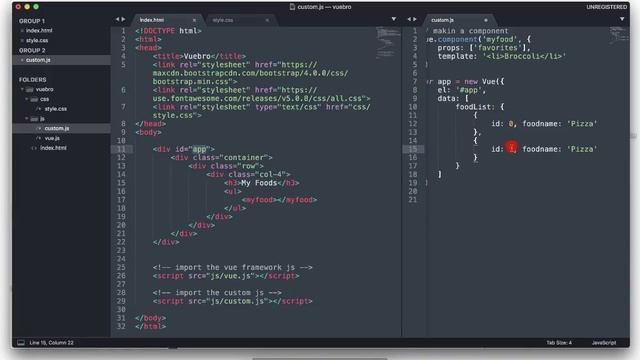Click id value 0 on line 12
The height and width of the screenshot is (360, 640).
pyautogui.click(x=511, y=124)
